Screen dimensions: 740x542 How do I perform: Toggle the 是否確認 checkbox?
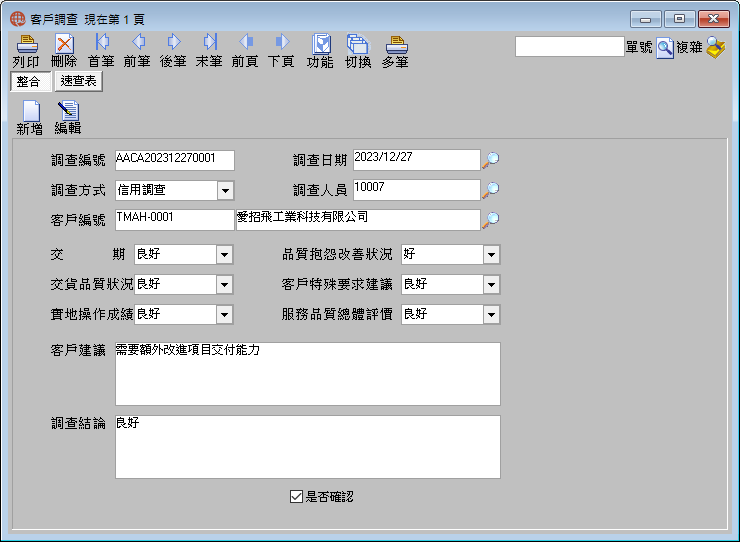296,497
